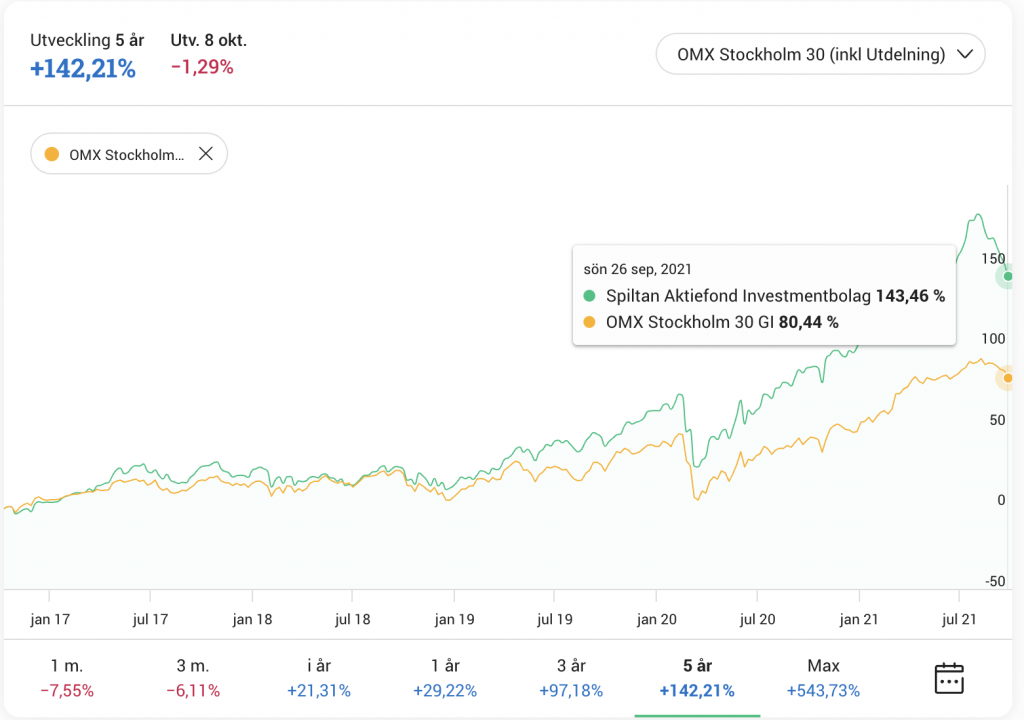Image resolution: width=1024 pixels, height=720 pixels.
Task: Select the 5 år period tab
Action: pos(697,677)
